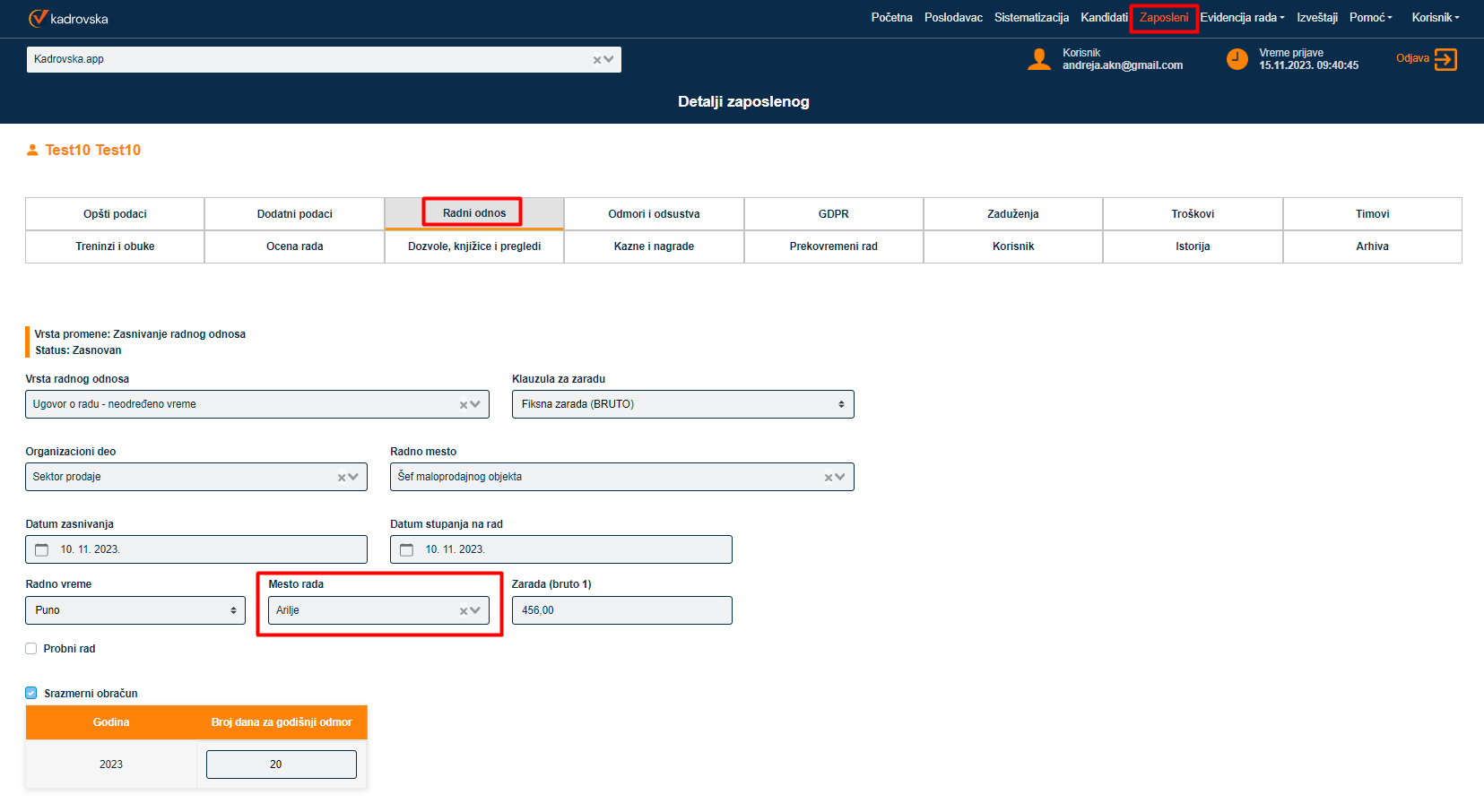Open the Kandidati navigation link
Image resolution: width=1484 pixels, height=812 pixels.
[x=1104, y=18]
